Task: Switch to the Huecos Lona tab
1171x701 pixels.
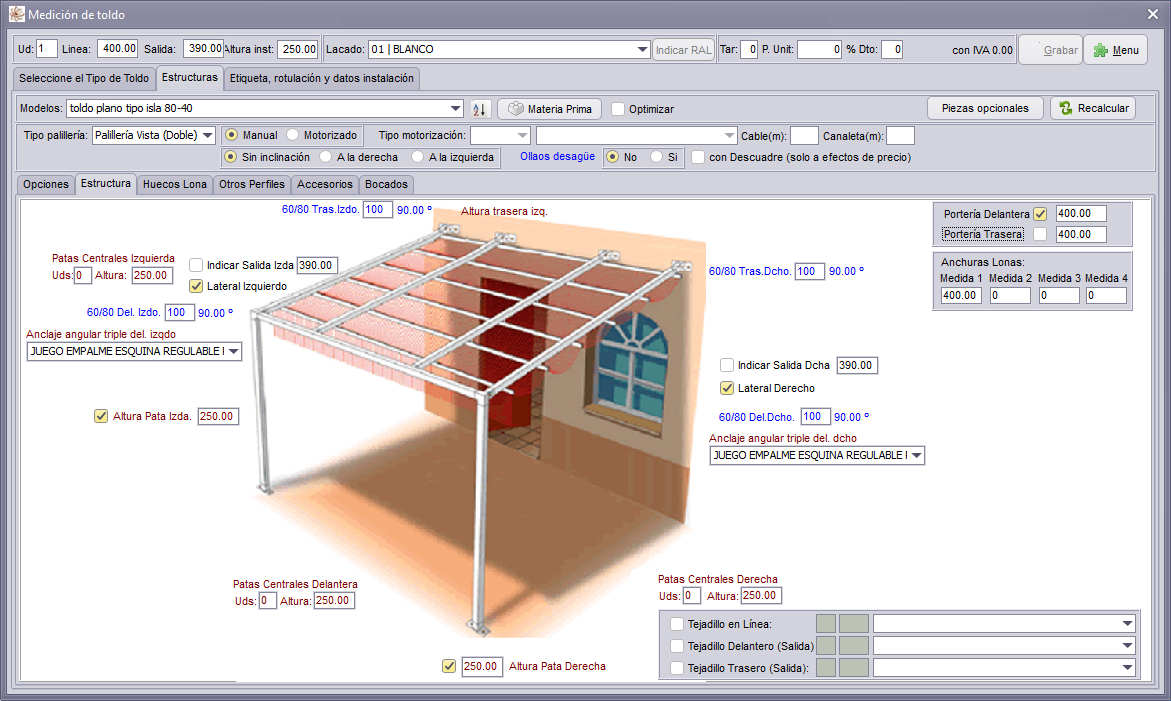Action: pyautogui.click(x=175, y=184)
